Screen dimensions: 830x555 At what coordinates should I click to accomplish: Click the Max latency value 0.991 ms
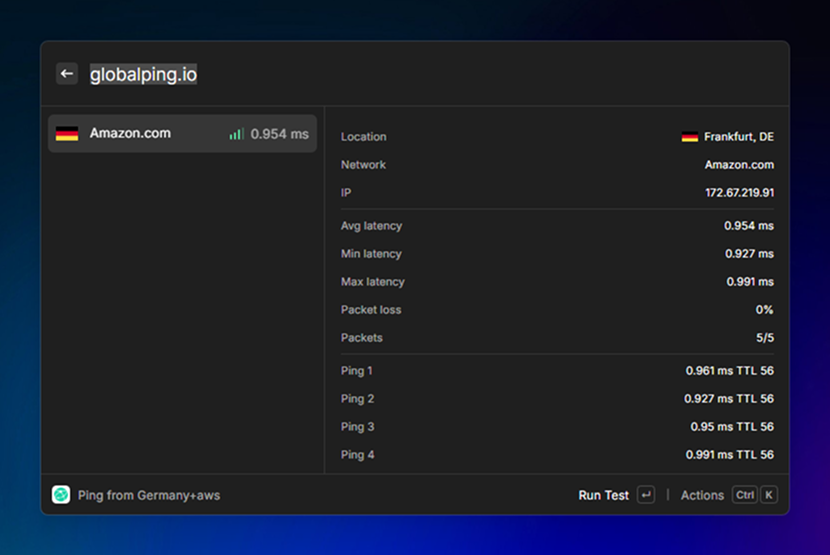pyautogui.click(x=750, y=282)
